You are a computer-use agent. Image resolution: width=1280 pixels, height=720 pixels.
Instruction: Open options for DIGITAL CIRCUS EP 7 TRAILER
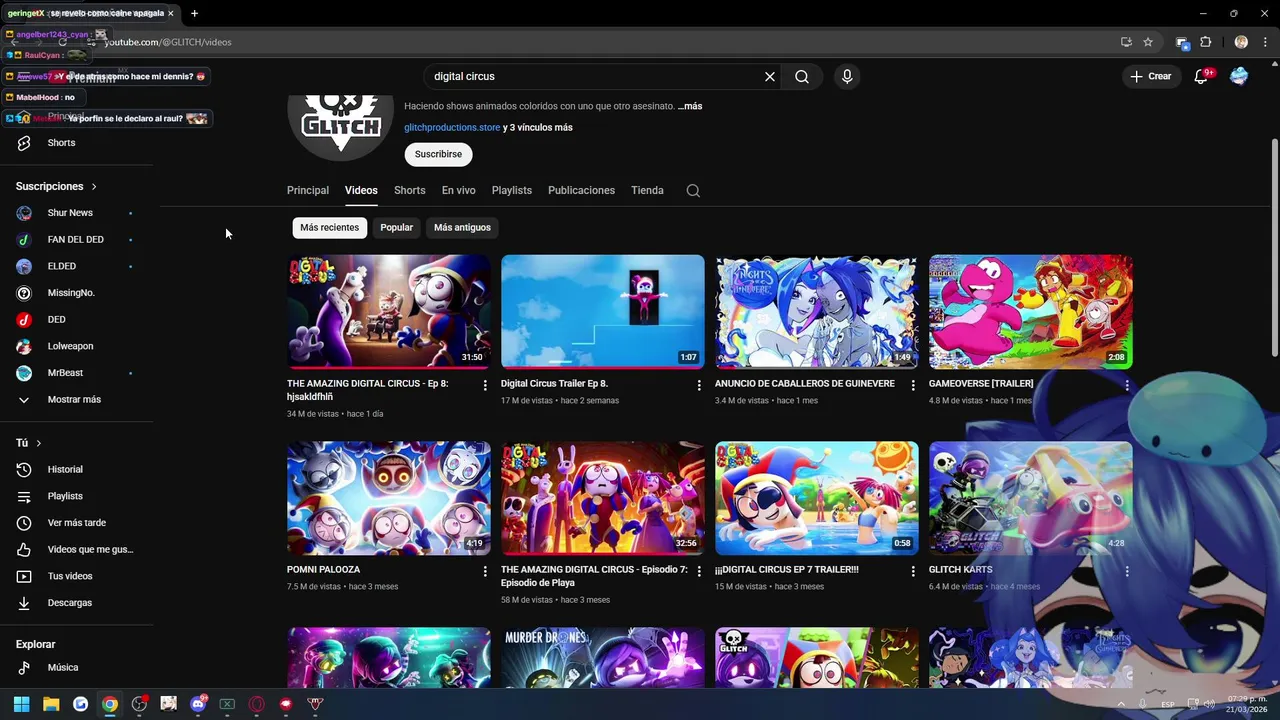click(913, 571)
